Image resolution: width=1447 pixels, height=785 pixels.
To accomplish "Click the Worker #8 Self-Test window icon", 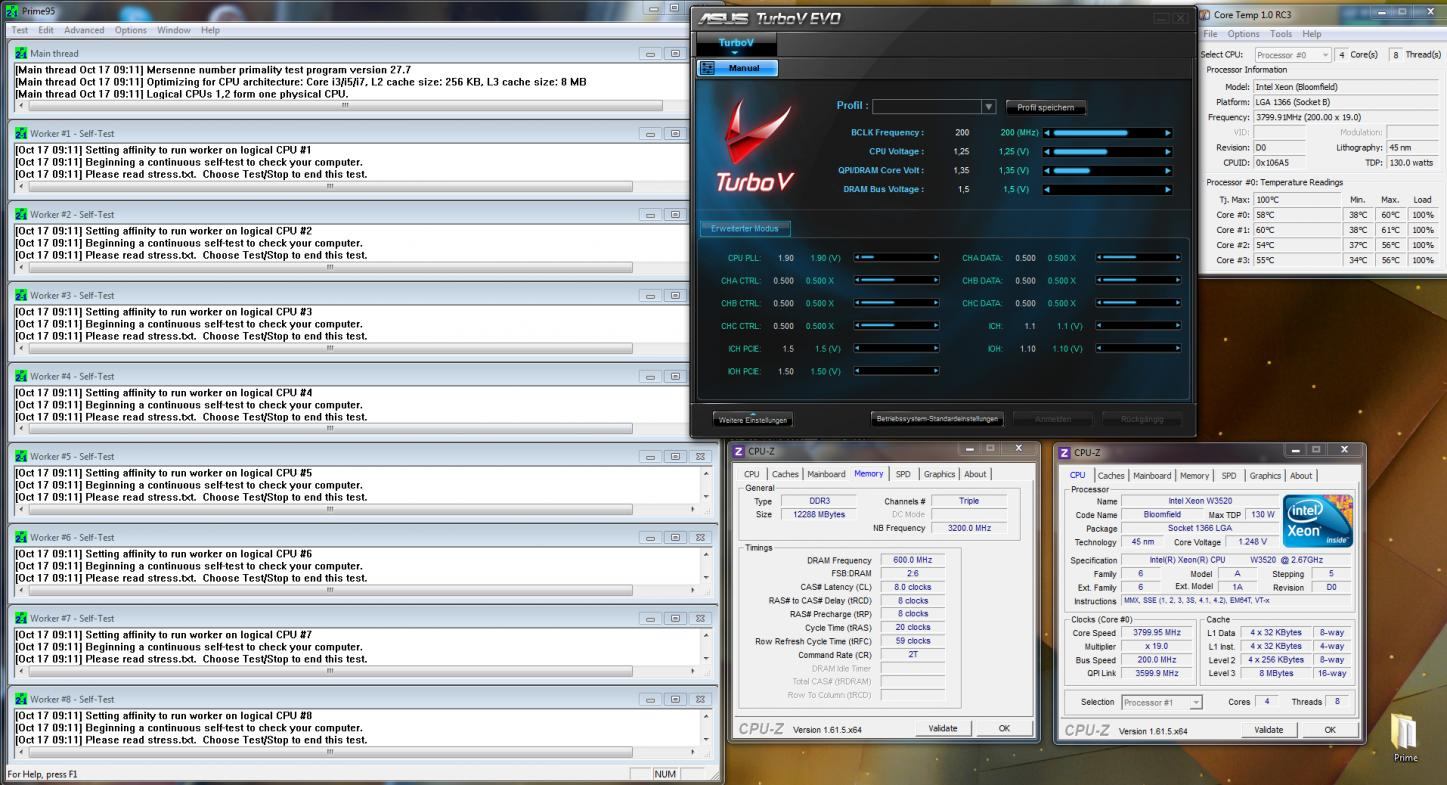I will click(x=21, y=699).
